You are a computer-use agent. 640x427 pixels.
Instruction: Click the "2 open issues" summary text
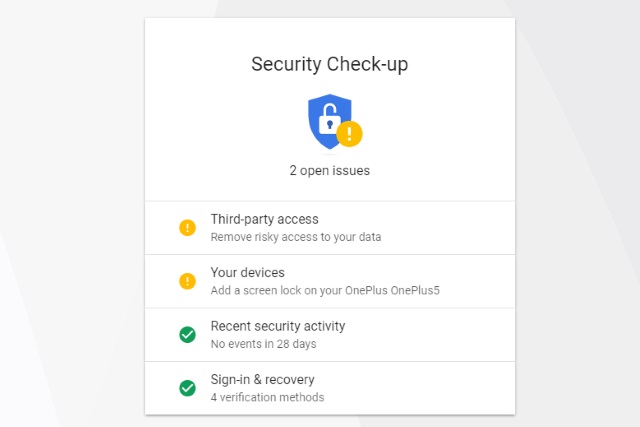click(330, 170)
